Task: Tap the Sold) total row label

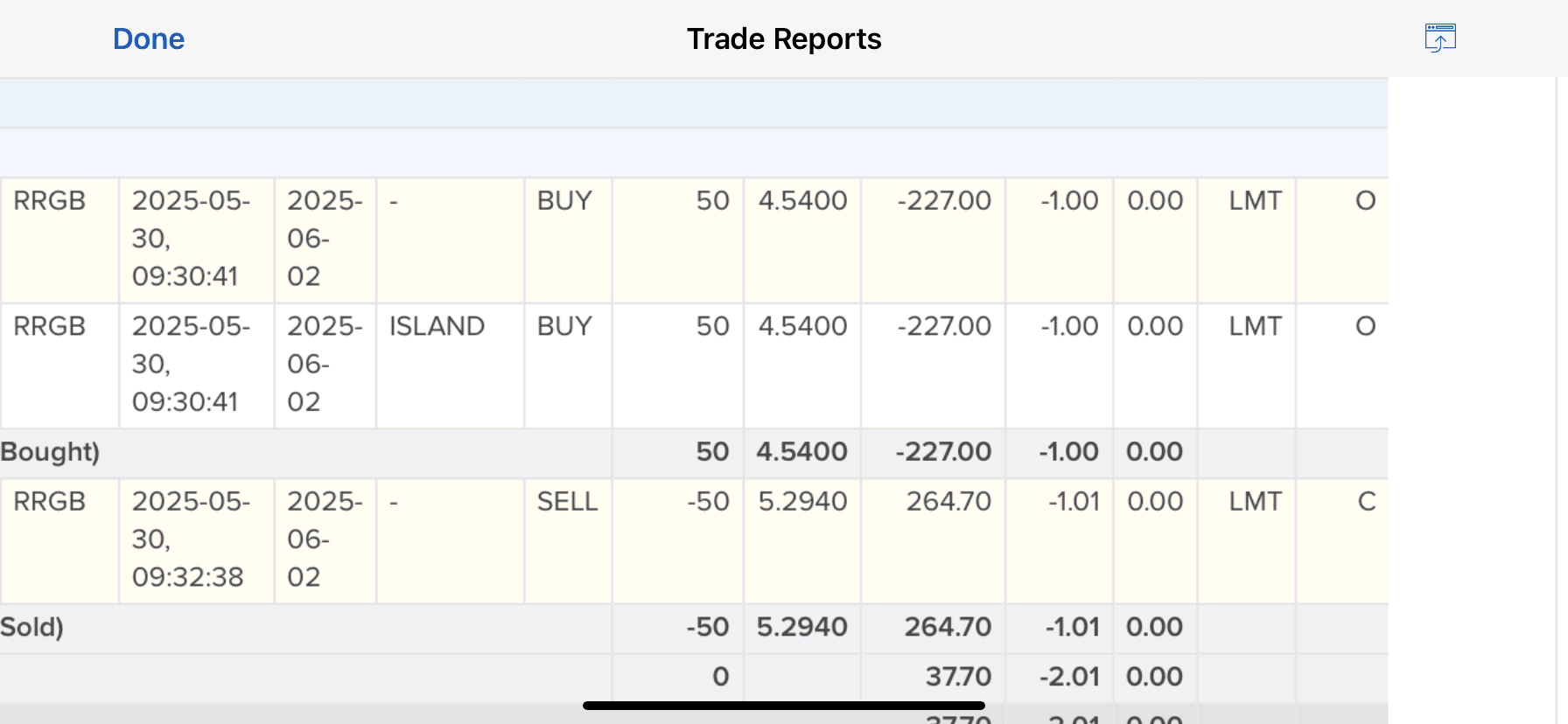Action: point(32,627)
